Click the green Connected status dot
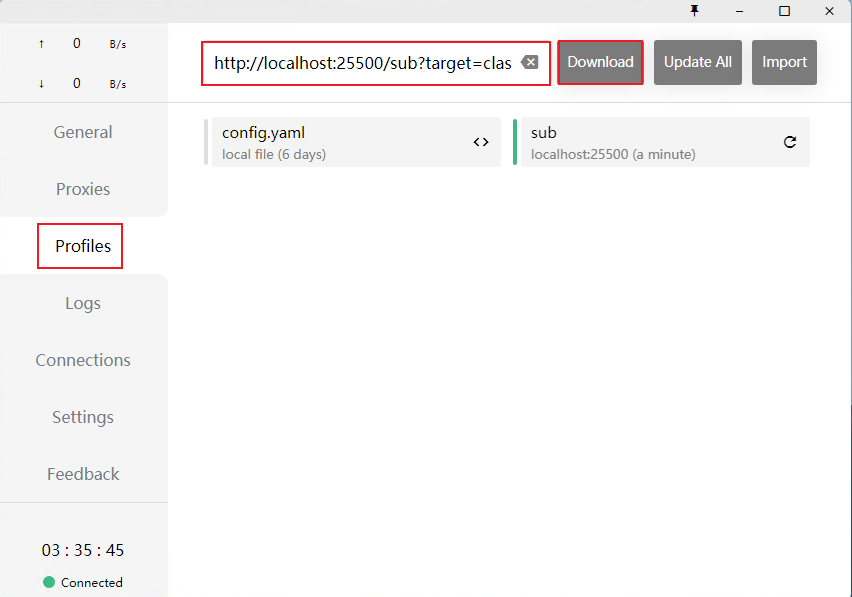Viewport: 852px width, 597px height. coord(47,582)
